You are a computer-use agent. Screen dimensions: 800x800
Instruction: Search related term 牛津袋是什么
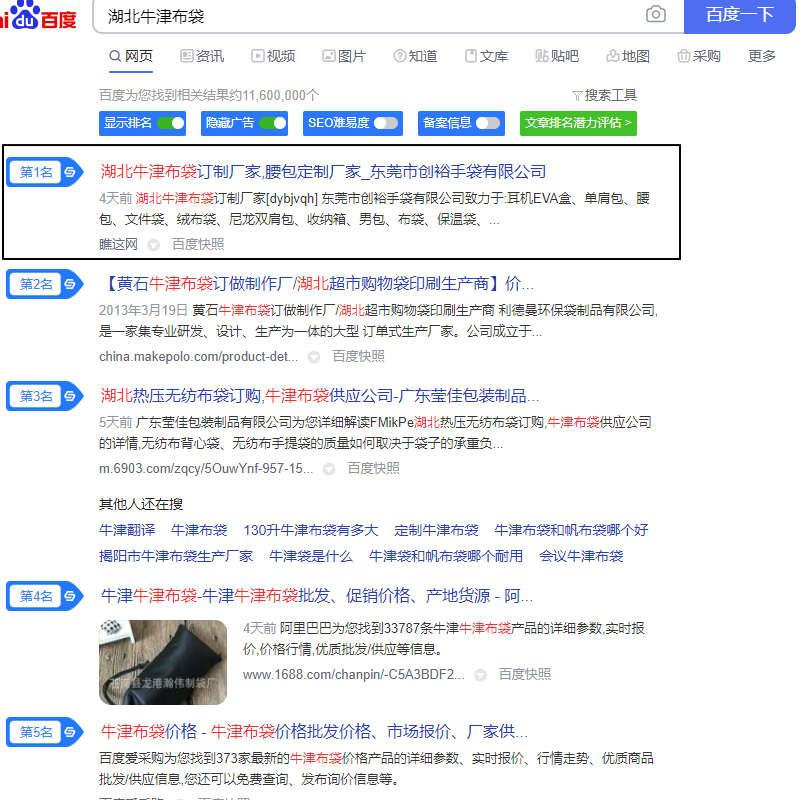point(311,556)
